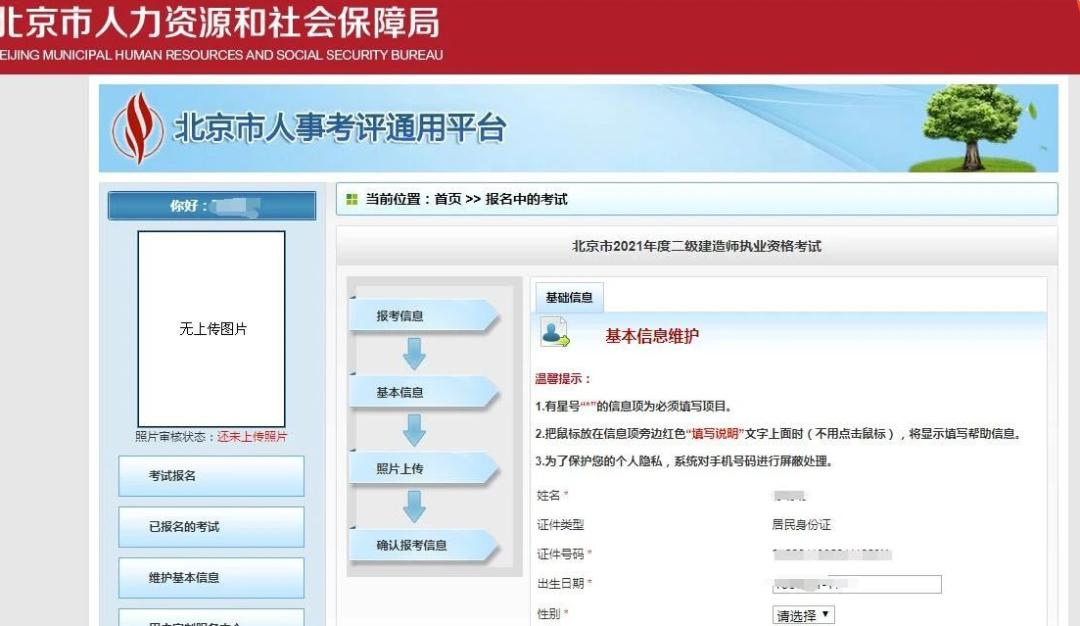Click the arrow above 确认报考信息 step
Image resolution: width=1080 pixels, height=626 pixels.
tap(413, 506)
